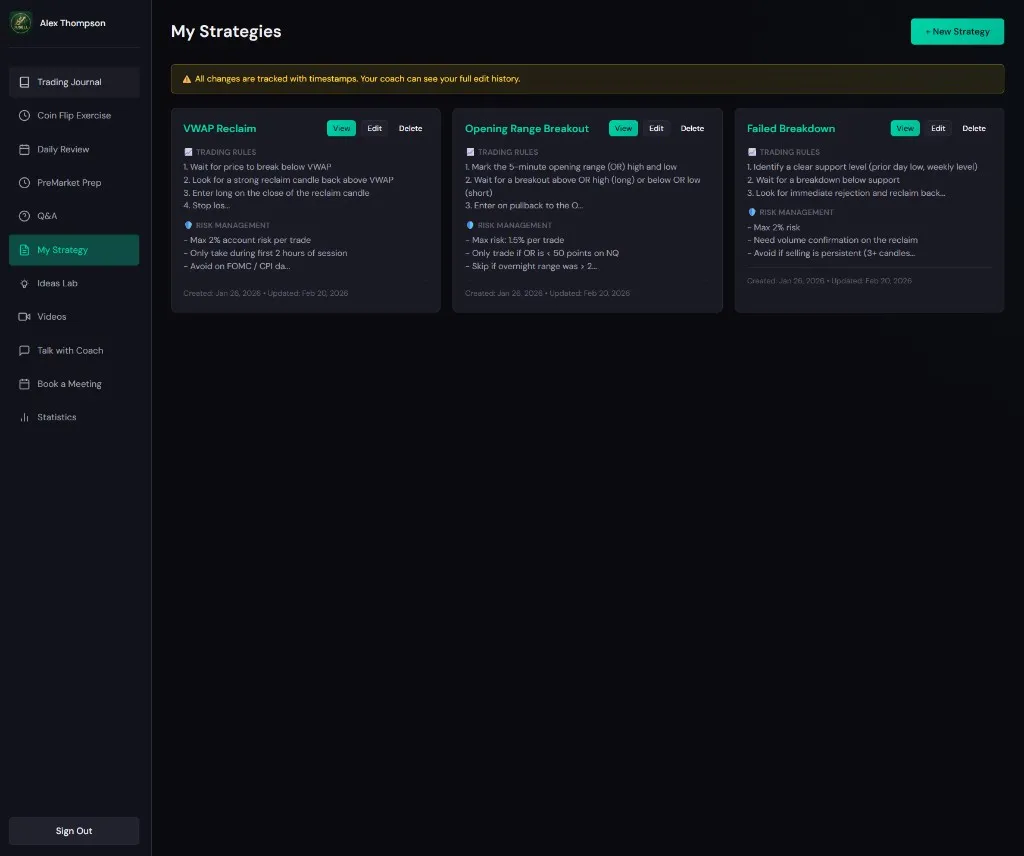Click the Daily Review calendar icon
The width and height of the screenshot is (1024, 856).
pos(25,149)
